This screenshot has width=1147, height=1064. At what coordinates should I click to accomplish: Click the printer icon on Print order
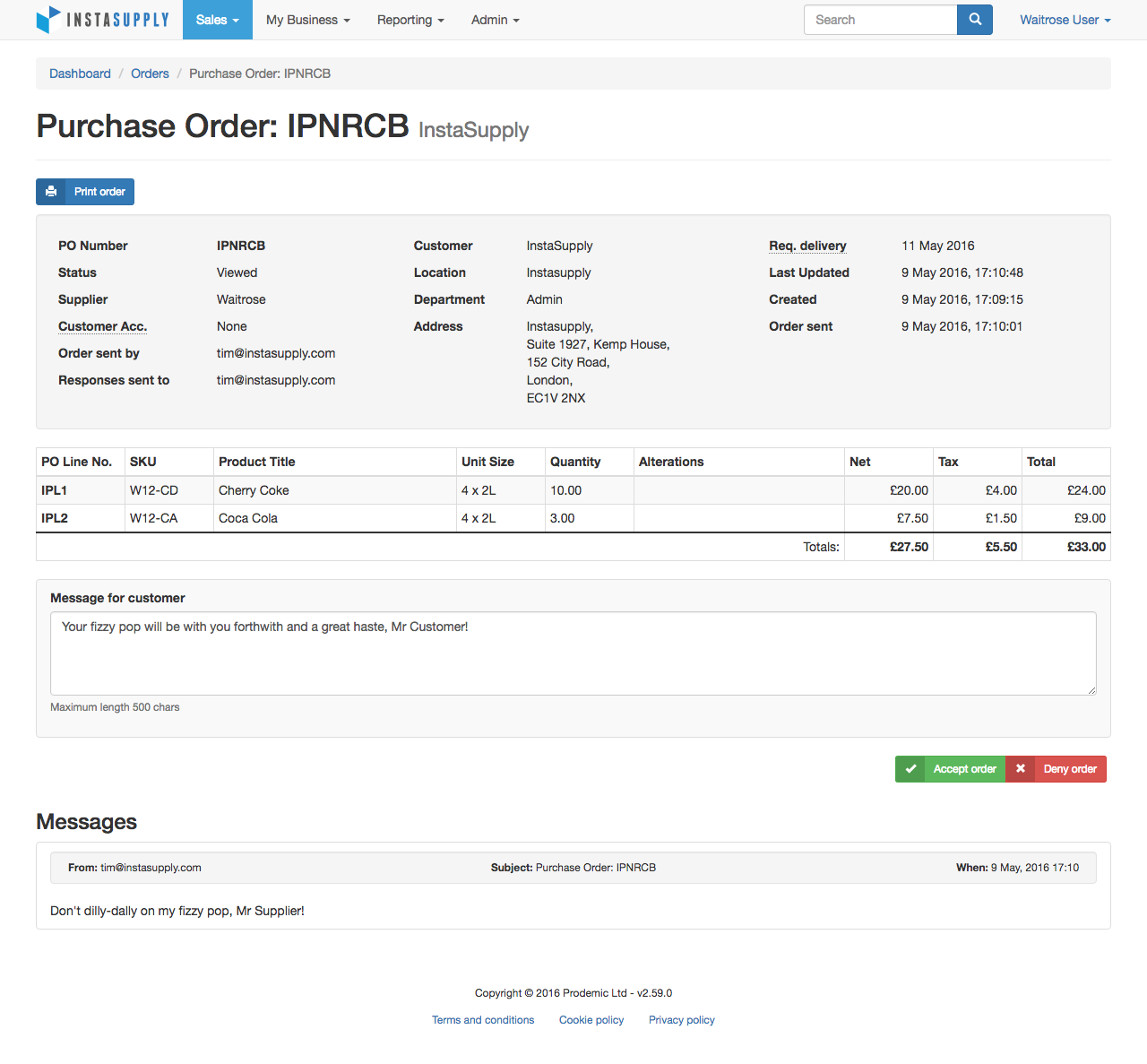51,192
